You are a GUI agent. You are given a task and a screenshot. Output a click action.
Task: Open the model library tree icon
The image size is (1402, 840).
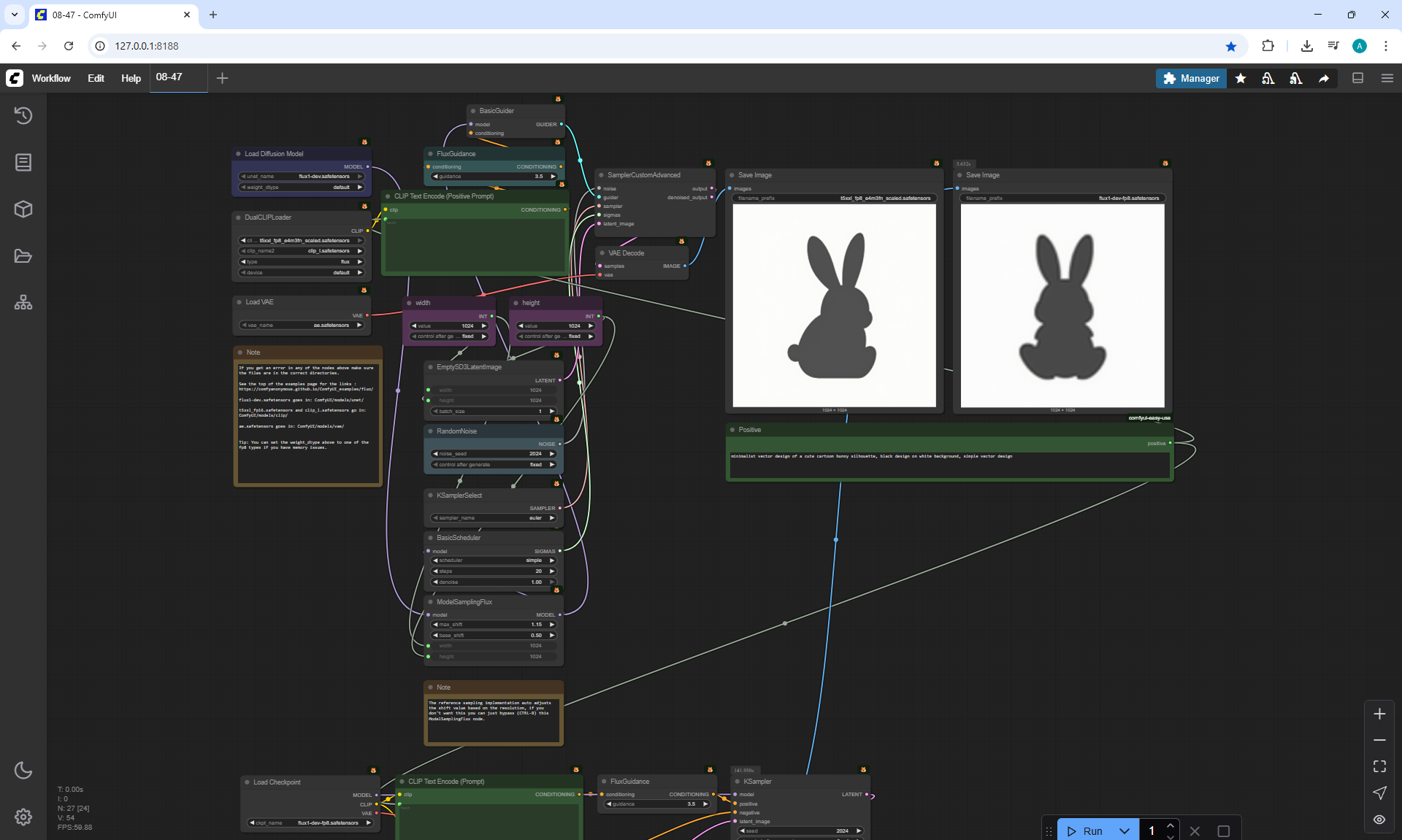click(23, 303)
